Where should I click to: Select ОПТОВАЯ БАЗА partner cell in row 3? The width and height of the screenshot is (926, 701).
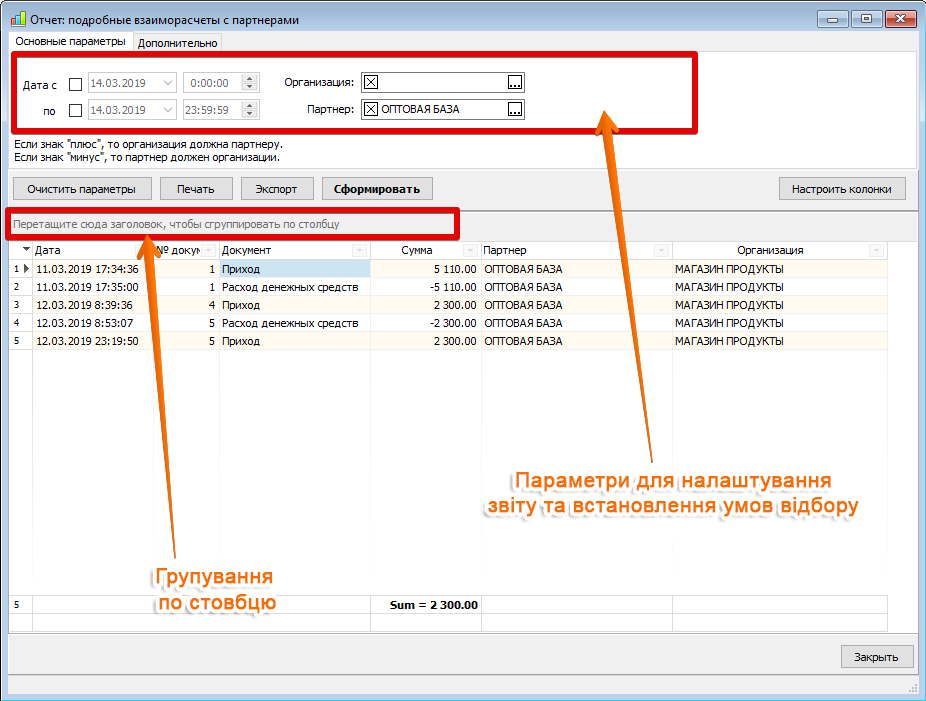click(x=577, y=305)
